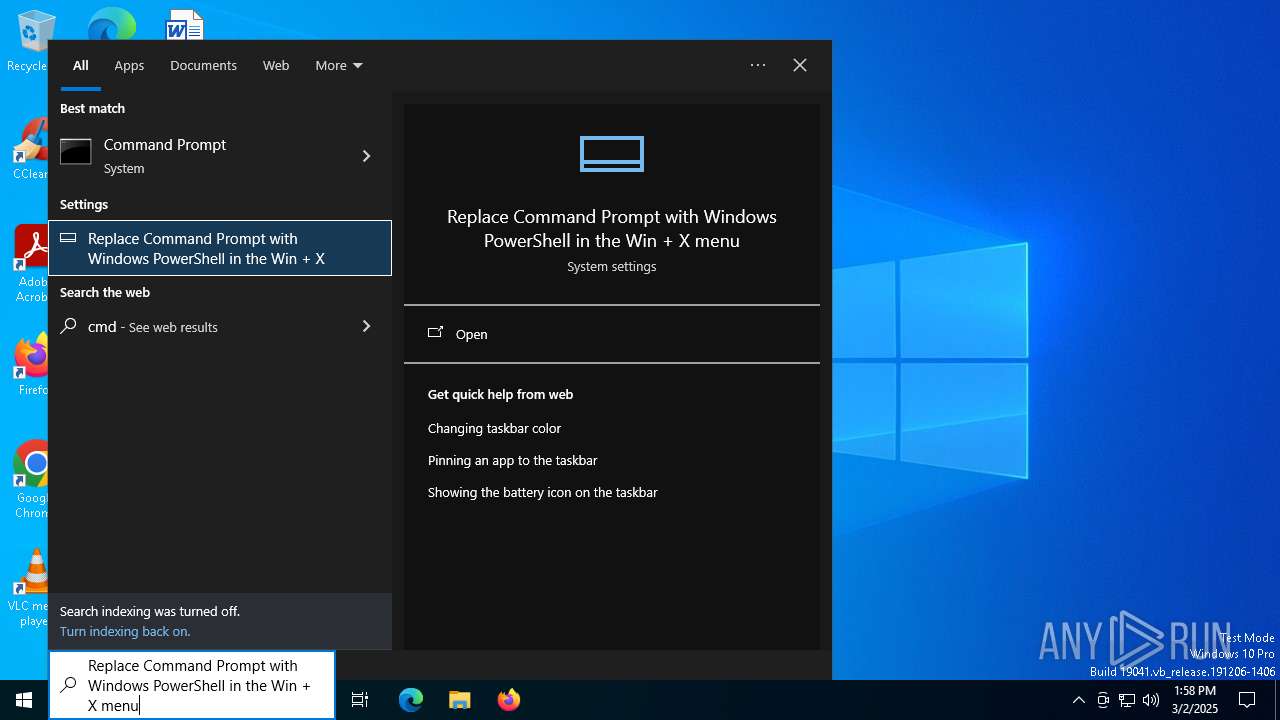Screen dimensions: 1280x720
Task: Open Pinning an app to the taskbar link
Action: click(512, 460)
